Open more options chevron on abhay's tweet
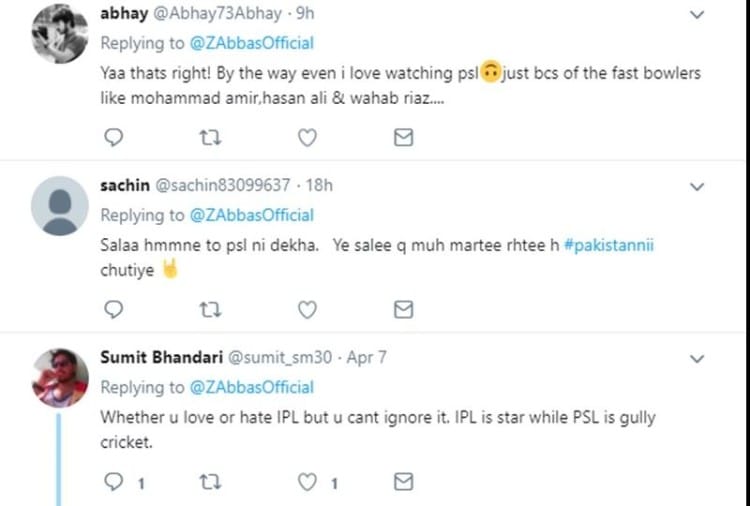 698,15
